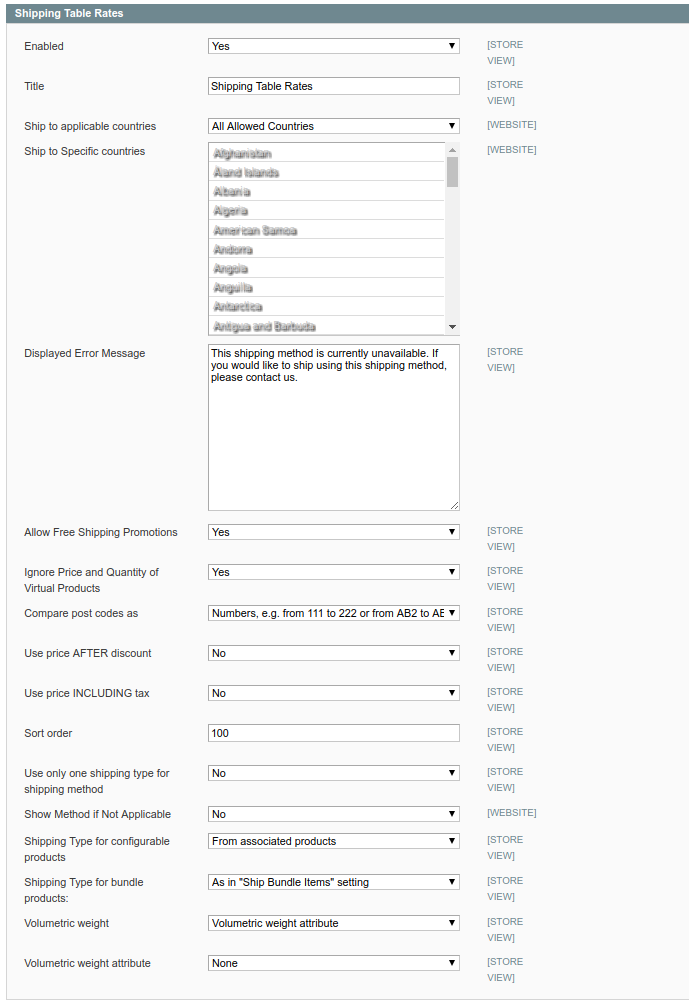Click the Title input field
Screen dimensions: 689x1000
point(333,86)
